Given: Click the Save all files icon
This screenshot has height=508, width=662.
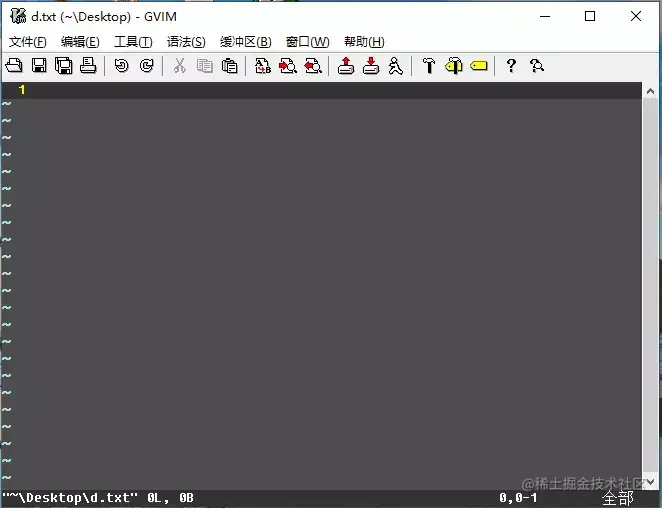Looking at the screenshot, I should tap(63, 66).
